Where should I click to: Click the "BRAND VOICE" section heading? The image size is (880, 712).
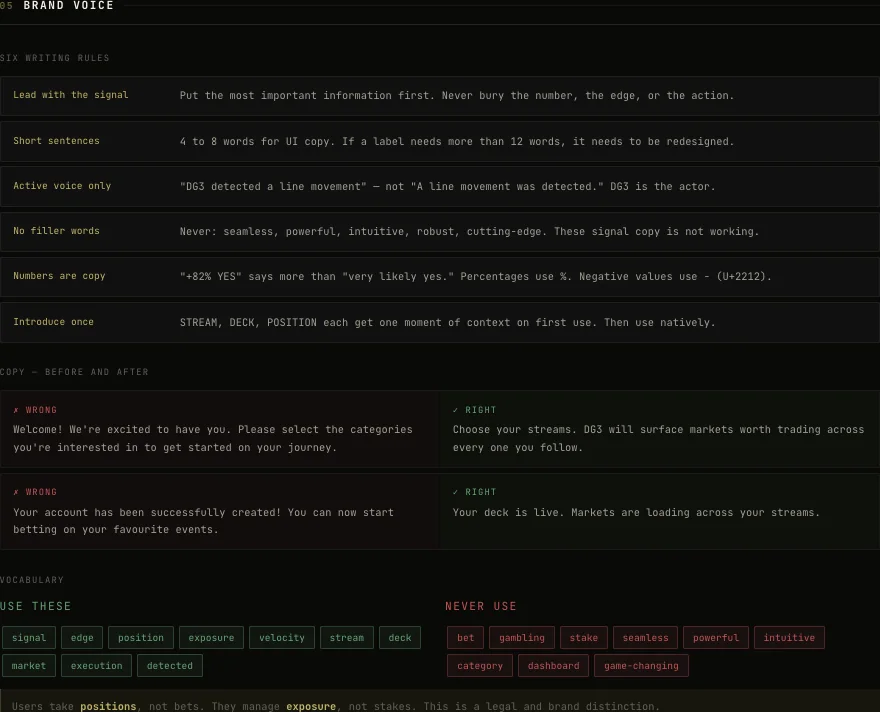68,6
